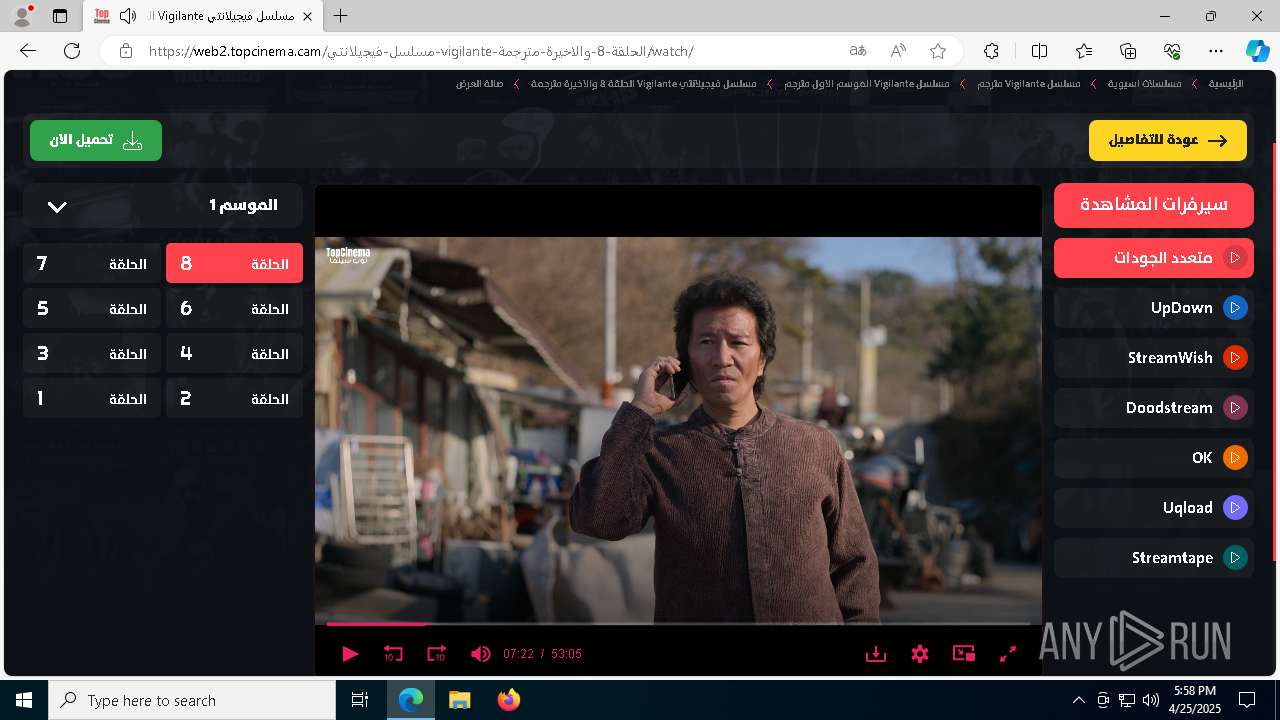Screen dimensions: 1280x720
Task: Mute the tab via speaker icon
Action: (x=127, y=16)
